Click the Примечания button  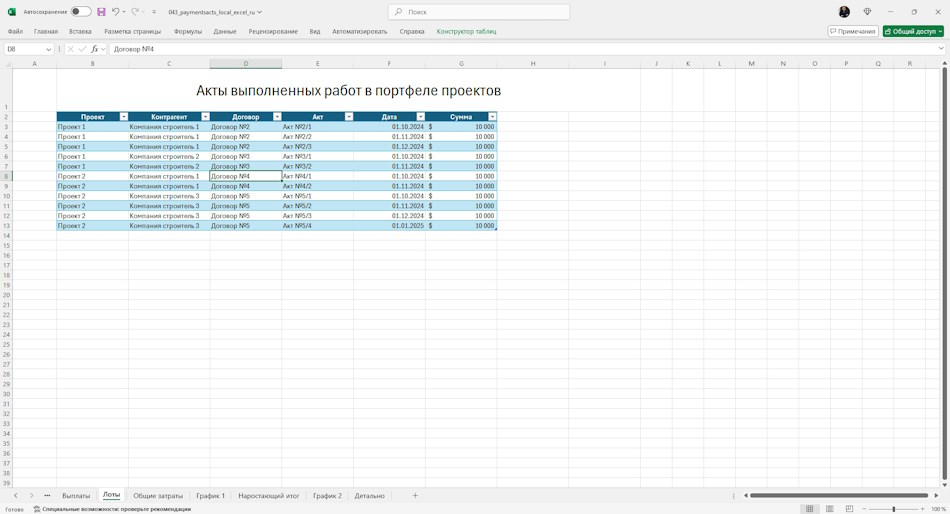[x=853, y=31]
